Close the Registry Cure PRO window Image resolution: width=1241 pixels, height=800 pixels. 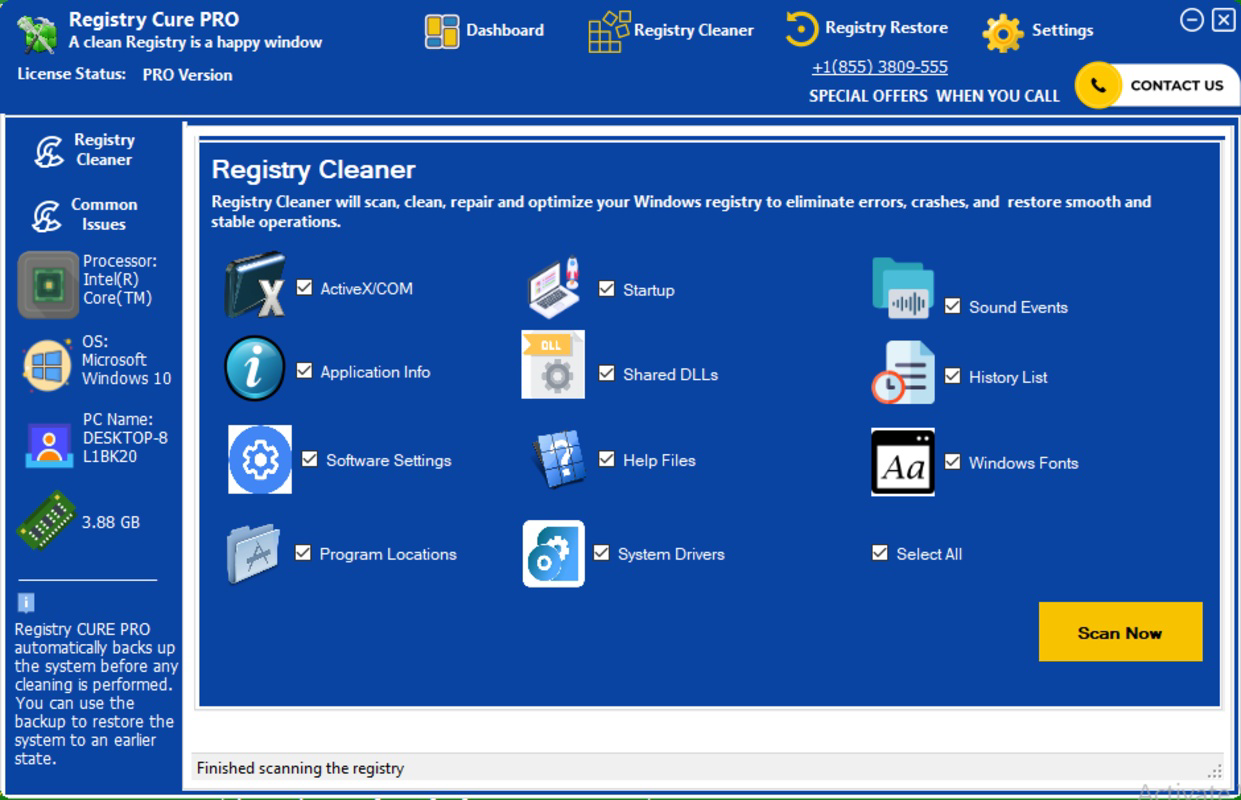(x=1223, y=20)
